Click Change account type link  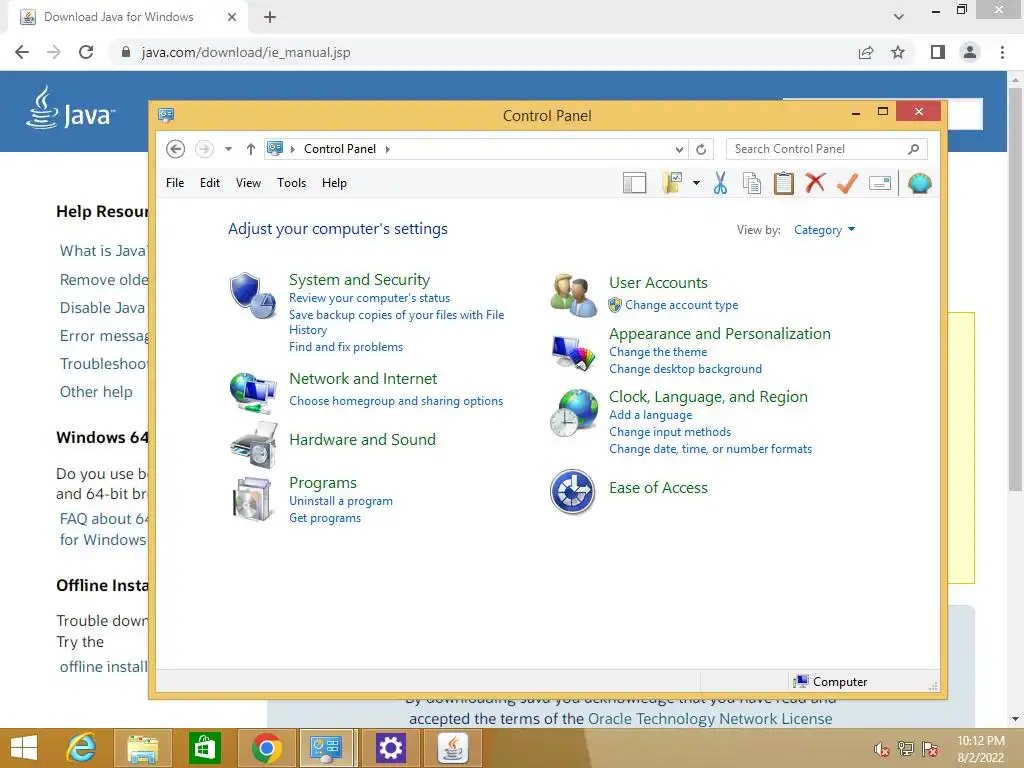point(681,305)
